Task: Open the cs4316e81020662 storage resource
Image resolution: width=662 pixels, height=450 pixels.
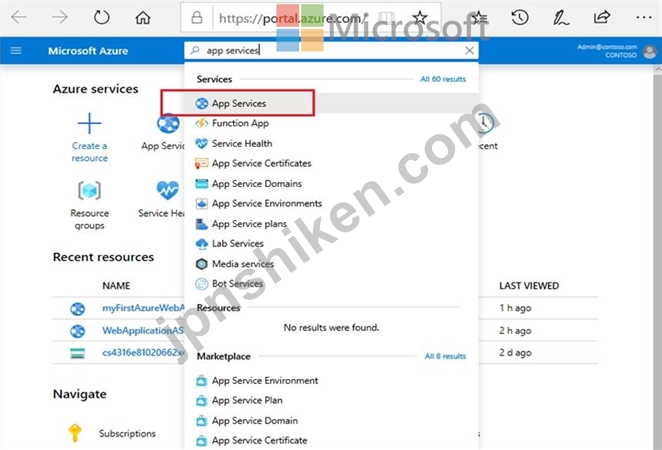Action: click(x=143, y=352)
